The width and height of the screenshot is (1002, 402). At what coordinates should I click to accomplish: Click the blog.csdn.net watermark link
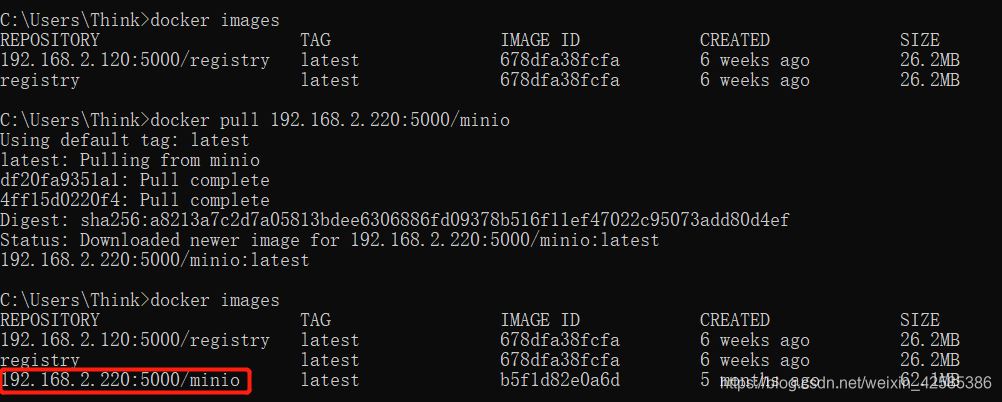(854, 383)
